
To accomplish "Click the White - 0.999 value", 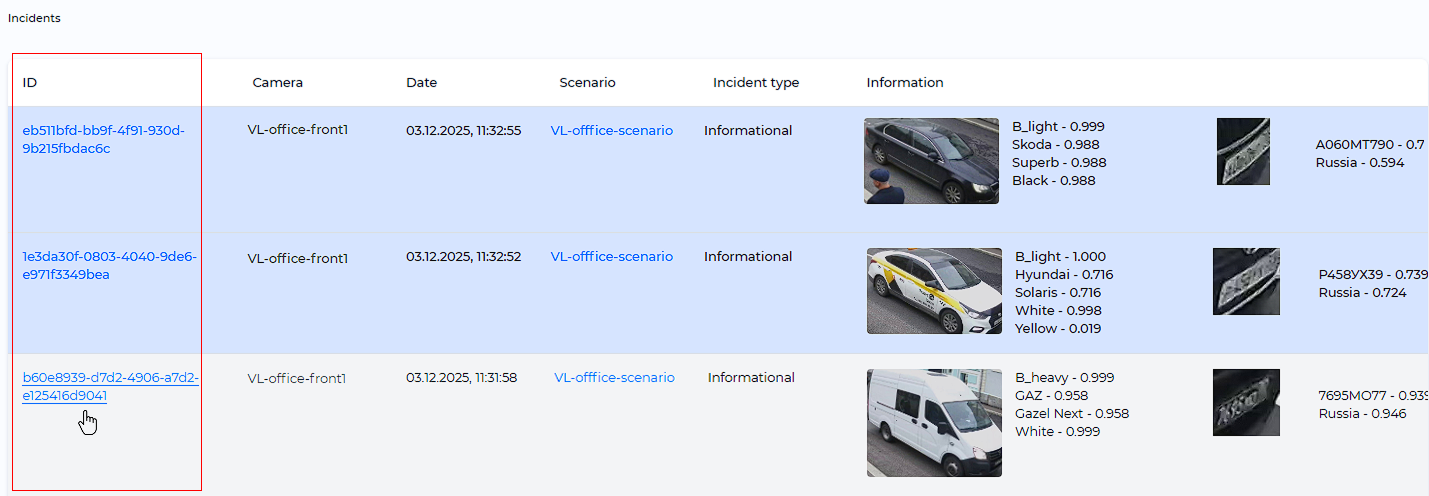I will pyautogui.click(x=1058, y=431).
